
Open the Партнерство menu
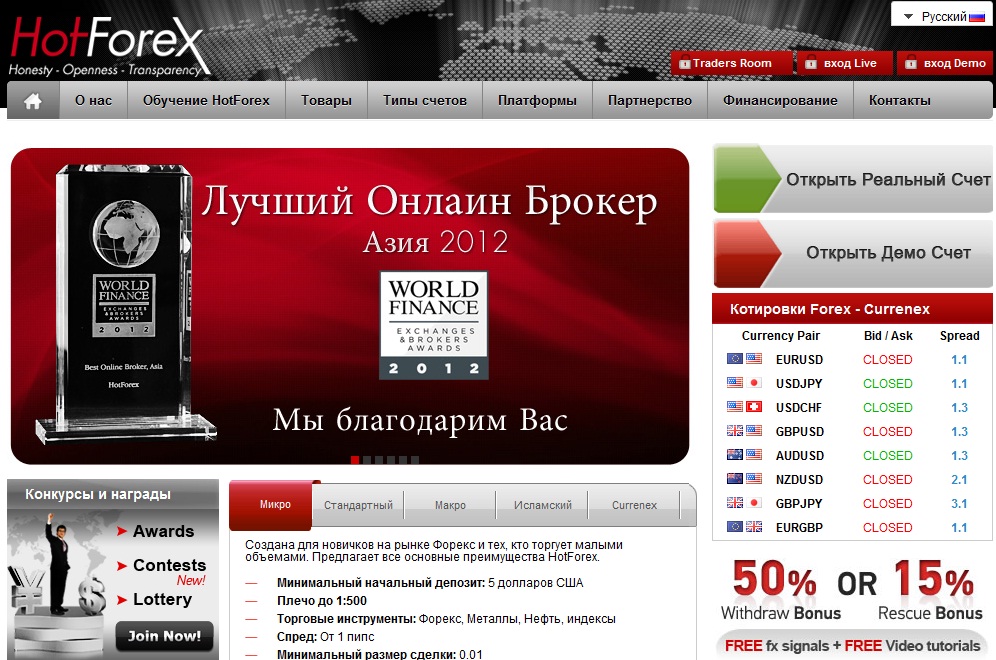(650, 100)
